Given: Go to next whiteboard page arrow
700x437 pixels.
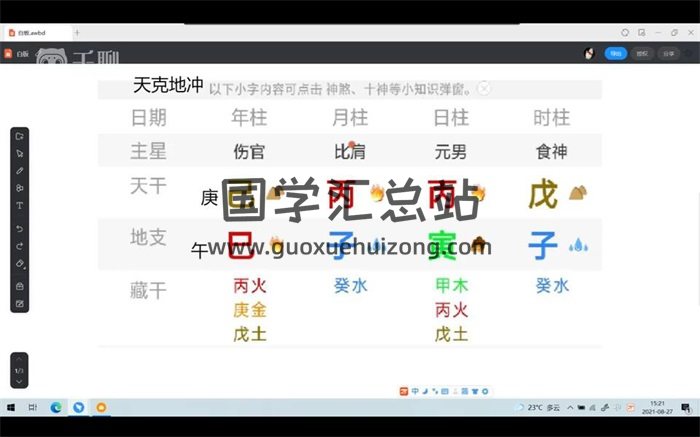Looking at the screenshot, I should (19, 382).
